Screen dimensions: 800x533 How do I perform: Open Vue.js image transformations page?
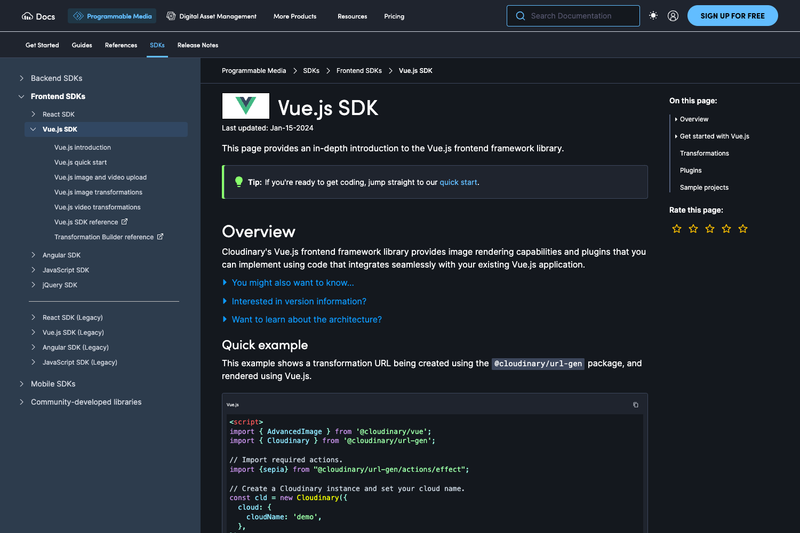pos(98,192)
